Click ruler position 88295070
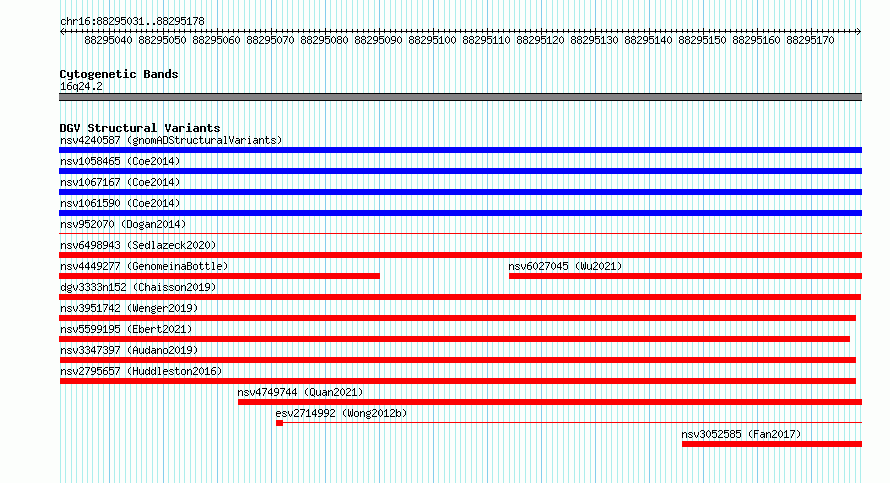The width and height of the screenshot is (890, 483). click(270, 40)
